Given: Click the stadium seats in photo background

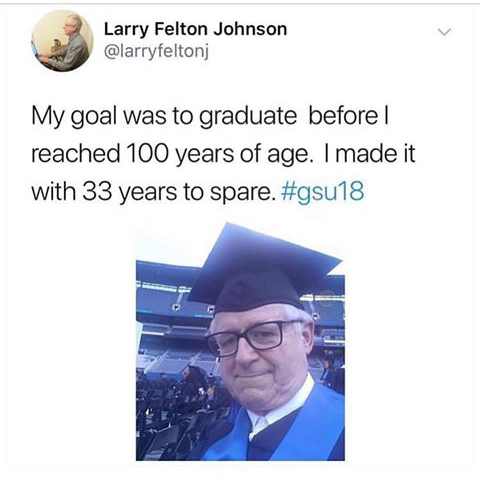Looking at the screenshot, I should pos(167,320).
